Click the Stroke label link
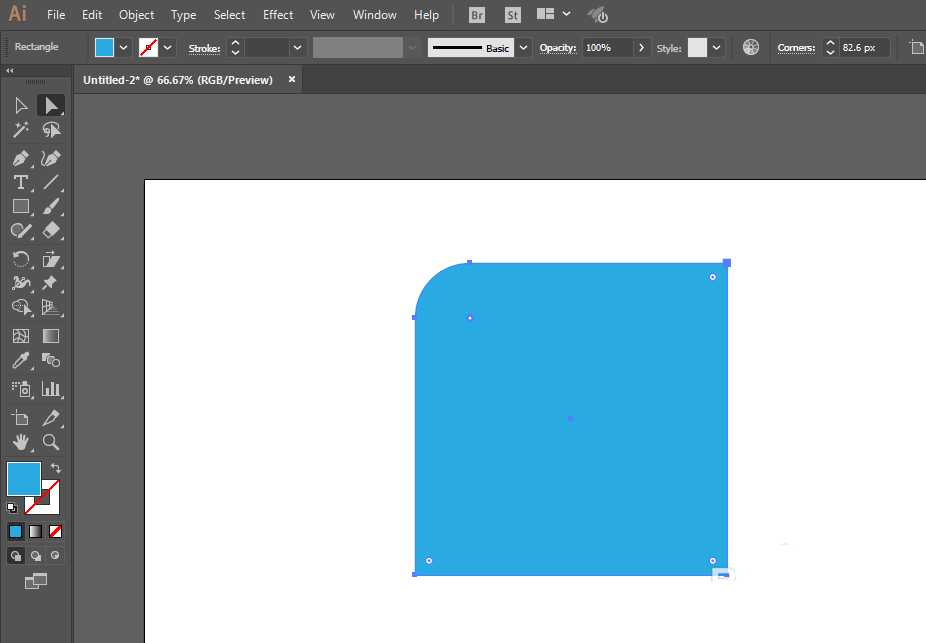 pyautogui.click(x=204, y=48)
